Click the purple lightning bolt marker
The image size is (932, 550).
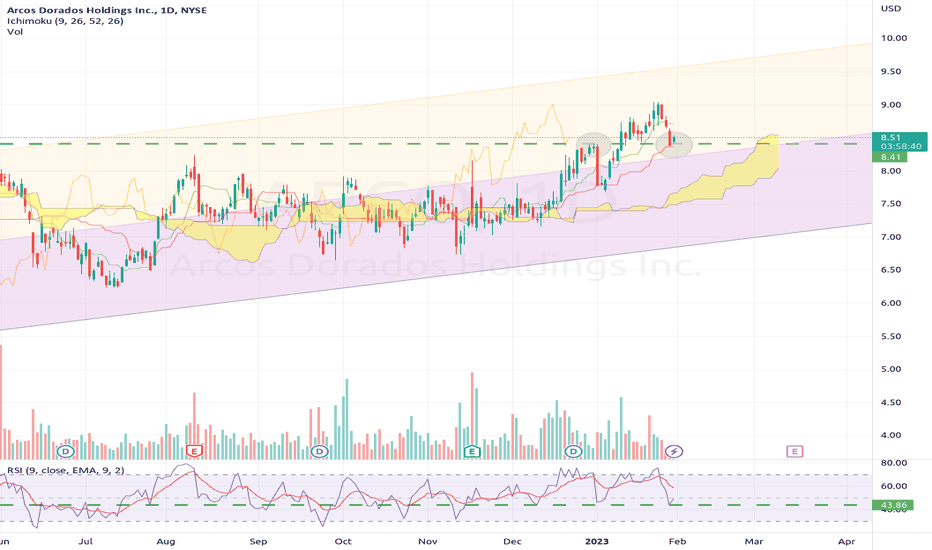click(x=674, y=452)
